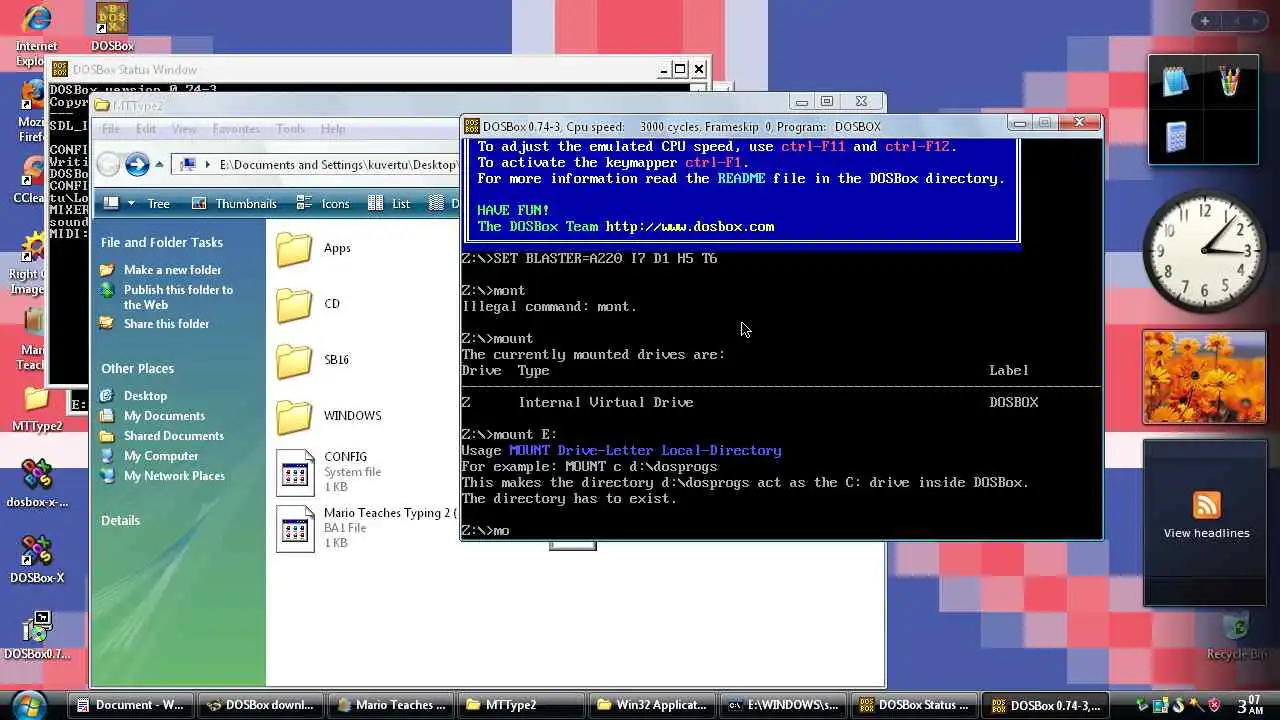
Task: Select the CONFIG system file
Action: click(x=328, y=472)
